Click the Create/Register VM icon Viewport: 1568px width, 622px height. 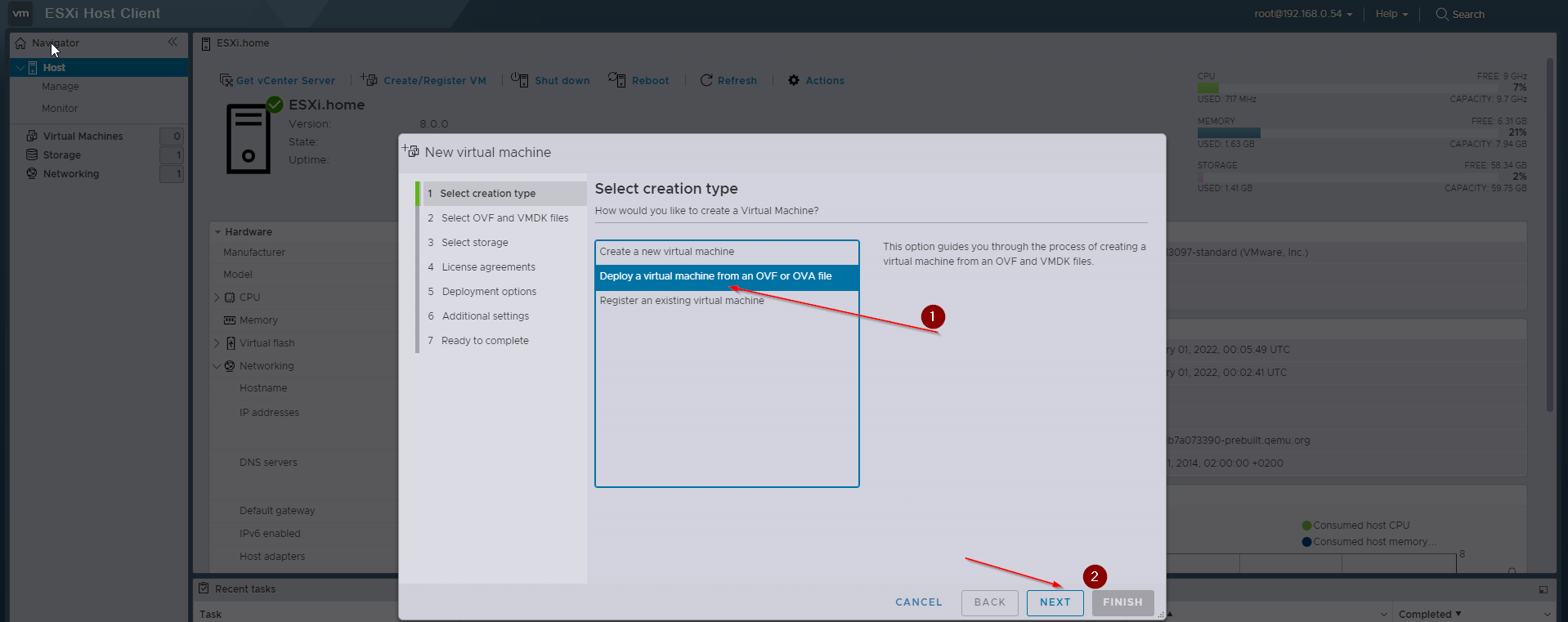coord(370,80)
